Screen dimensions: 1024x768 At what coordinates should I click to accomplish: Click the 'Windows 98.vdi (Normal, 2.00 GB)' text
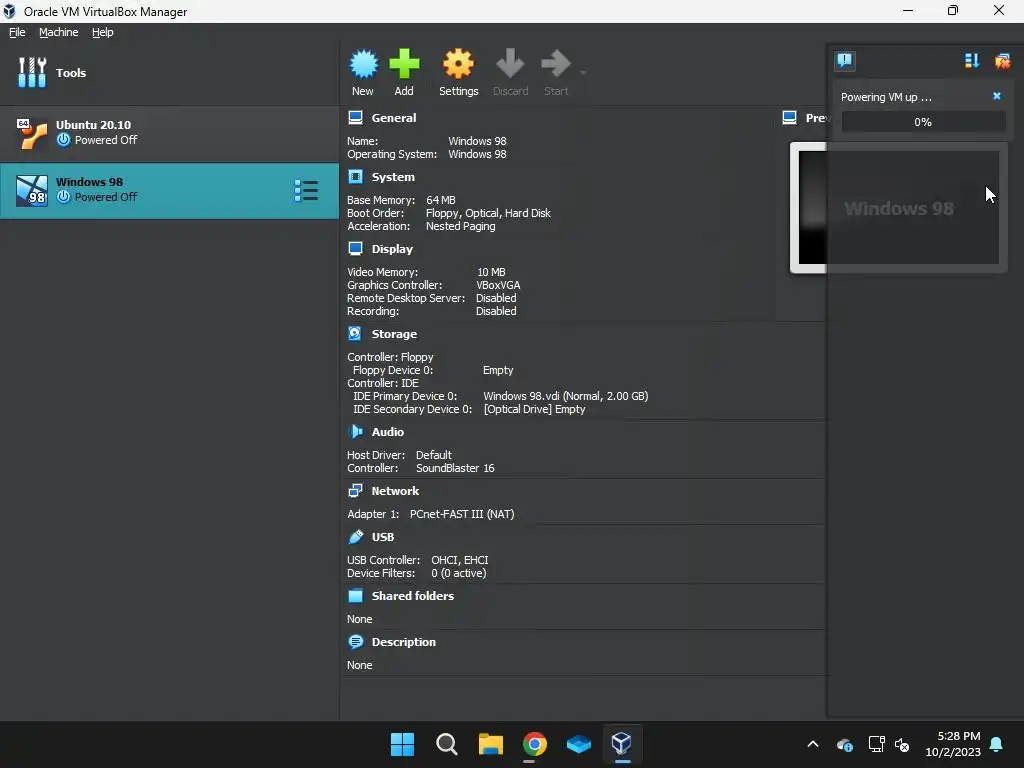(x=566, y=396)
